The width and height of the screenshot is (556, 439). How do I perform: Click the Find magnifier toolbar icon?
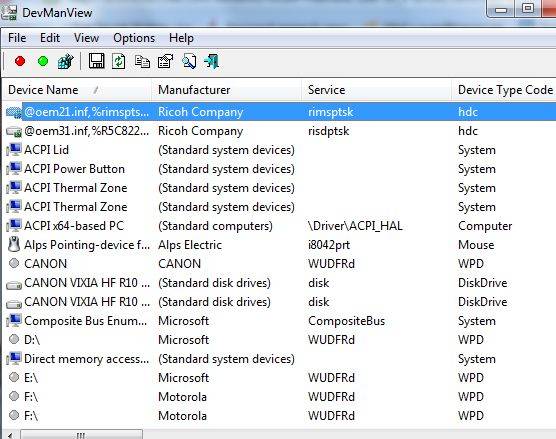click(189, 61)
